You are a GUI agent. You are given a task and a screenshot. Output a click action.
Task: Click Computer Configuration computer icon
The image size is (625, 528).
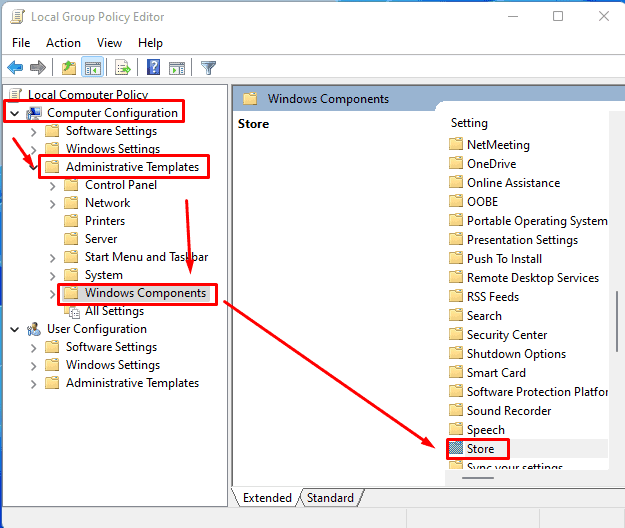pos(34,113)
